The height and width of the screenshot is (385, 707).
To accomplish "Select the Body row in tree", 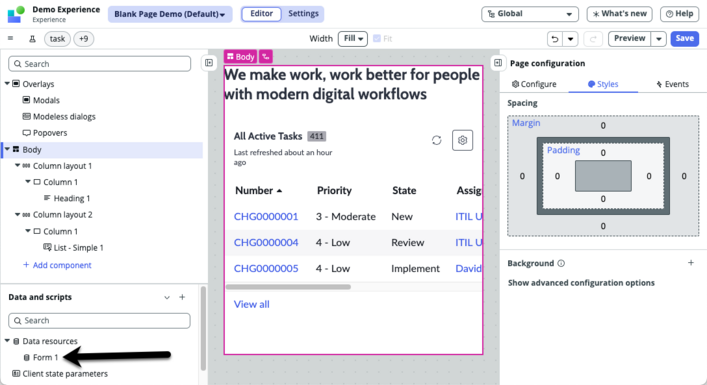I will point(102,150).
